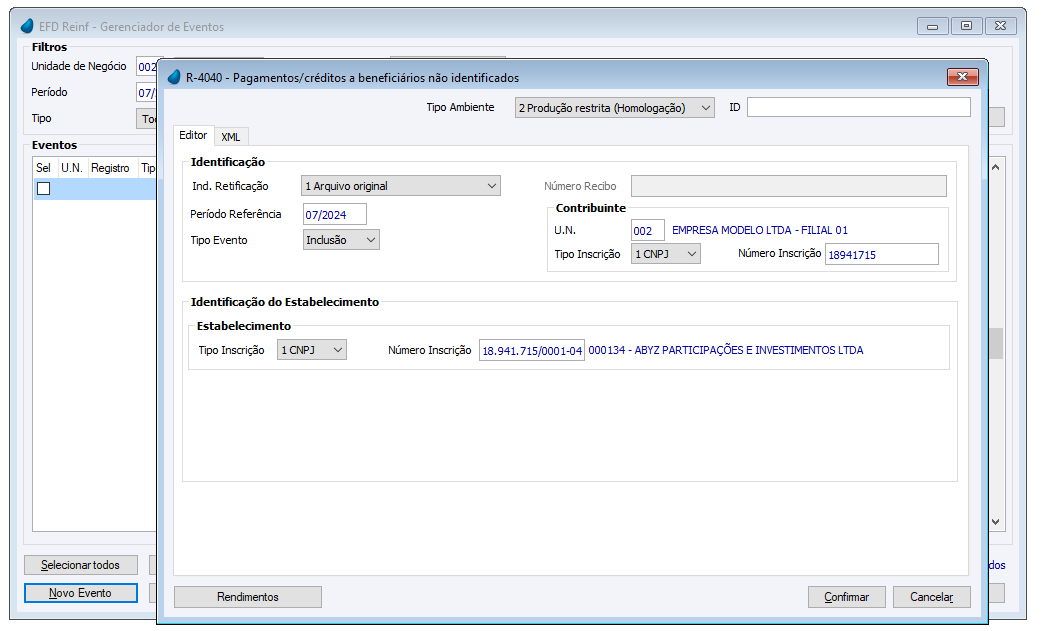Viewport: 1051px width, 631px height.
Task: Click Unidade de Negócio field in Filtros
Action: pyautogui.click(x=147, y=66)
